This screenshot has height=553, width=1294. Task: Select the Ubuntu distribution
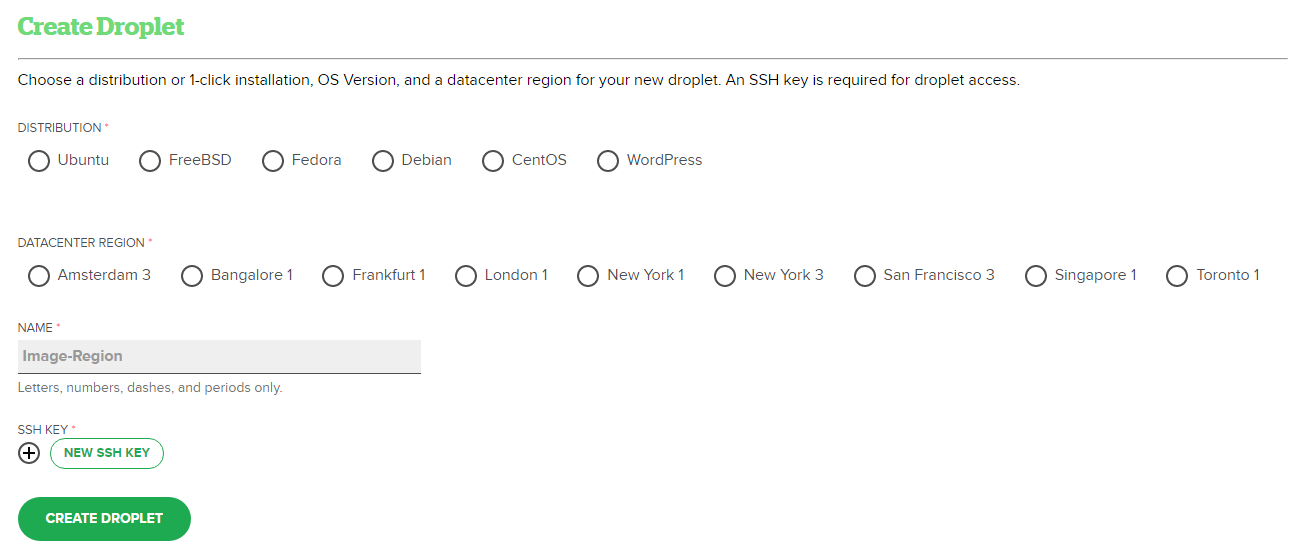pyautogui.click(x=39, y=161)
